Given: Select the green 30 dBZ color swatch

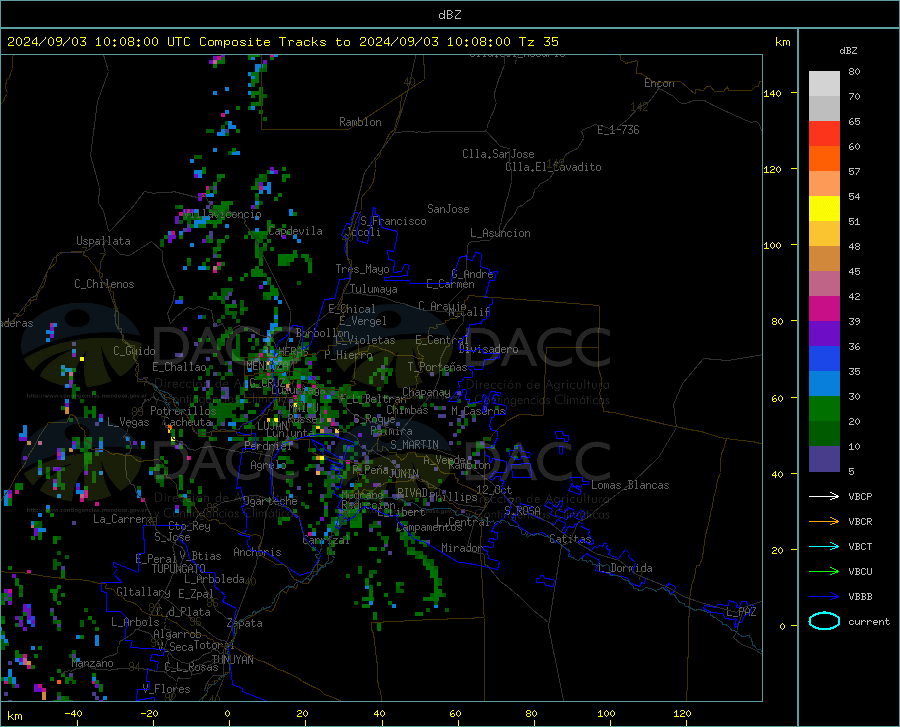Looking at the screenshot, I should click(824, 409).
